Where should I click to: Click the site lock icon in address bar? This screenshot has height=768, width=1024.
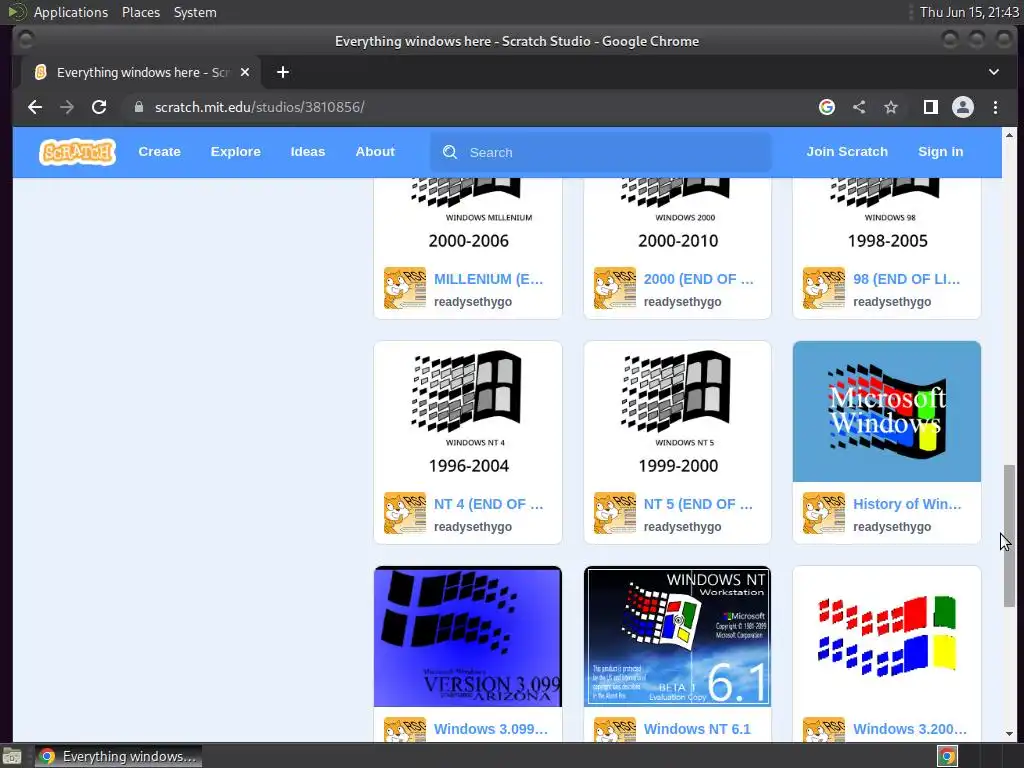[x=138, y=107]
